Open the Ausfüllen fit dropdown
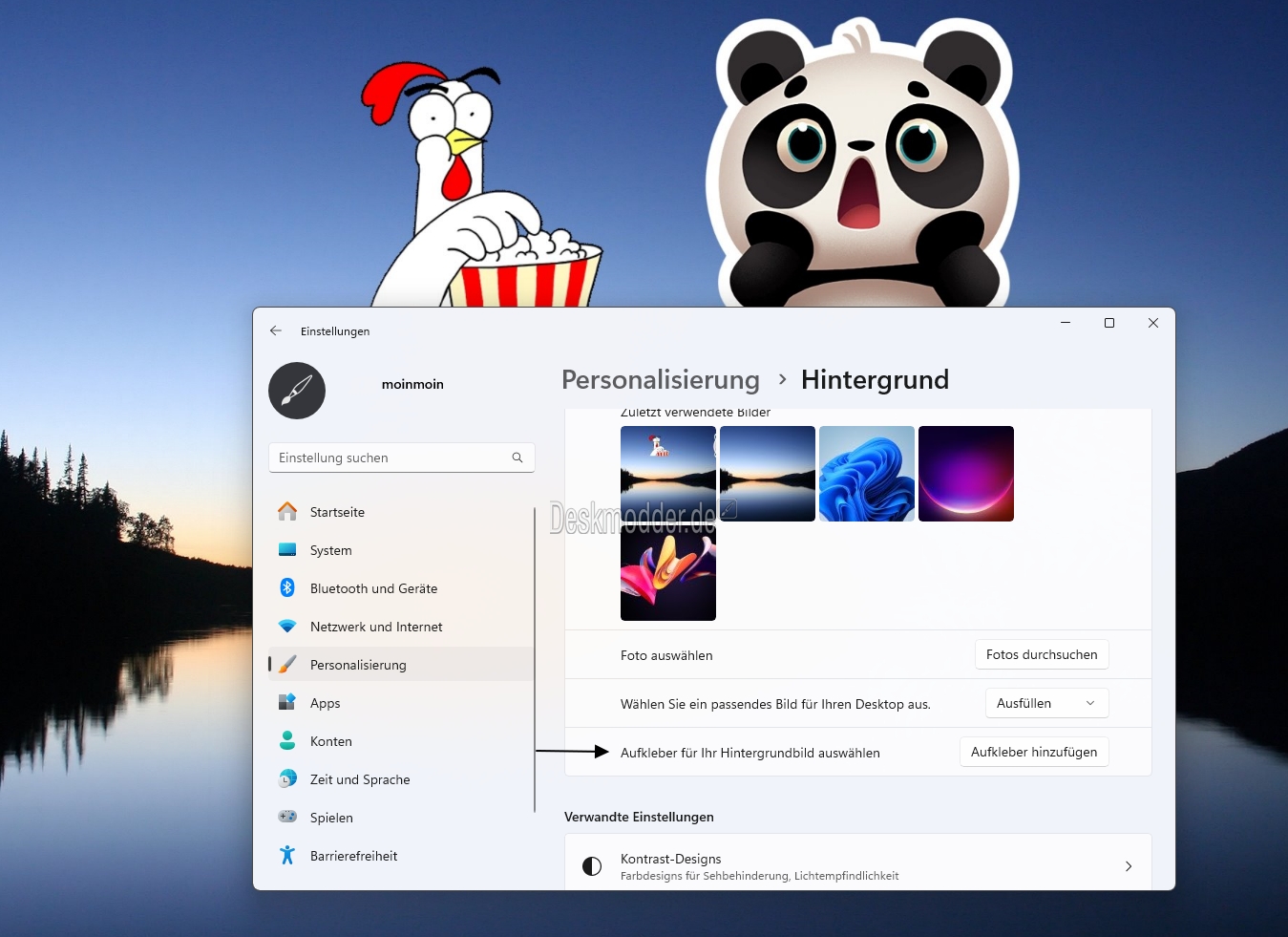The height and width of the screenshot is (937, 1288). click(1046, 703)
